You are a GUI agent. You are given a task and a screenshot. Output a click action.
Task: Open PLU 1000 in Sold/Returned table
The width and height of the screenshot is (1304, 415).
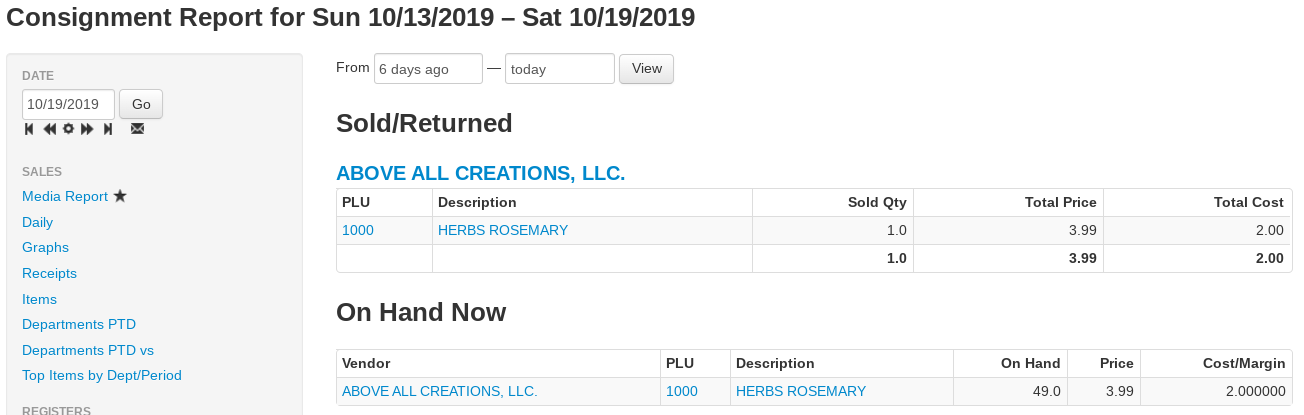click(358, 230)
